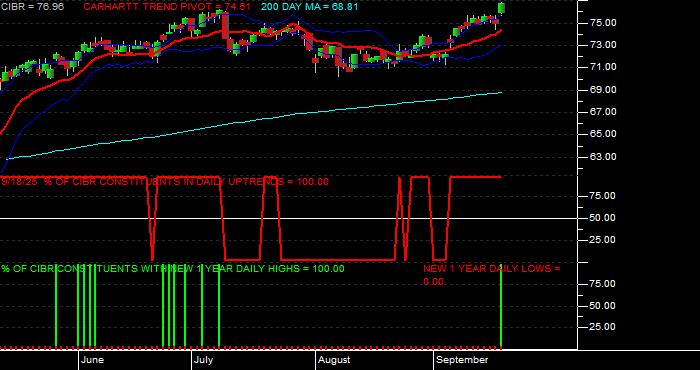Click the new 1 year daily highs label
Viewport: 700px width, 370px height.
pyautogui.click(x=173, y=269)
